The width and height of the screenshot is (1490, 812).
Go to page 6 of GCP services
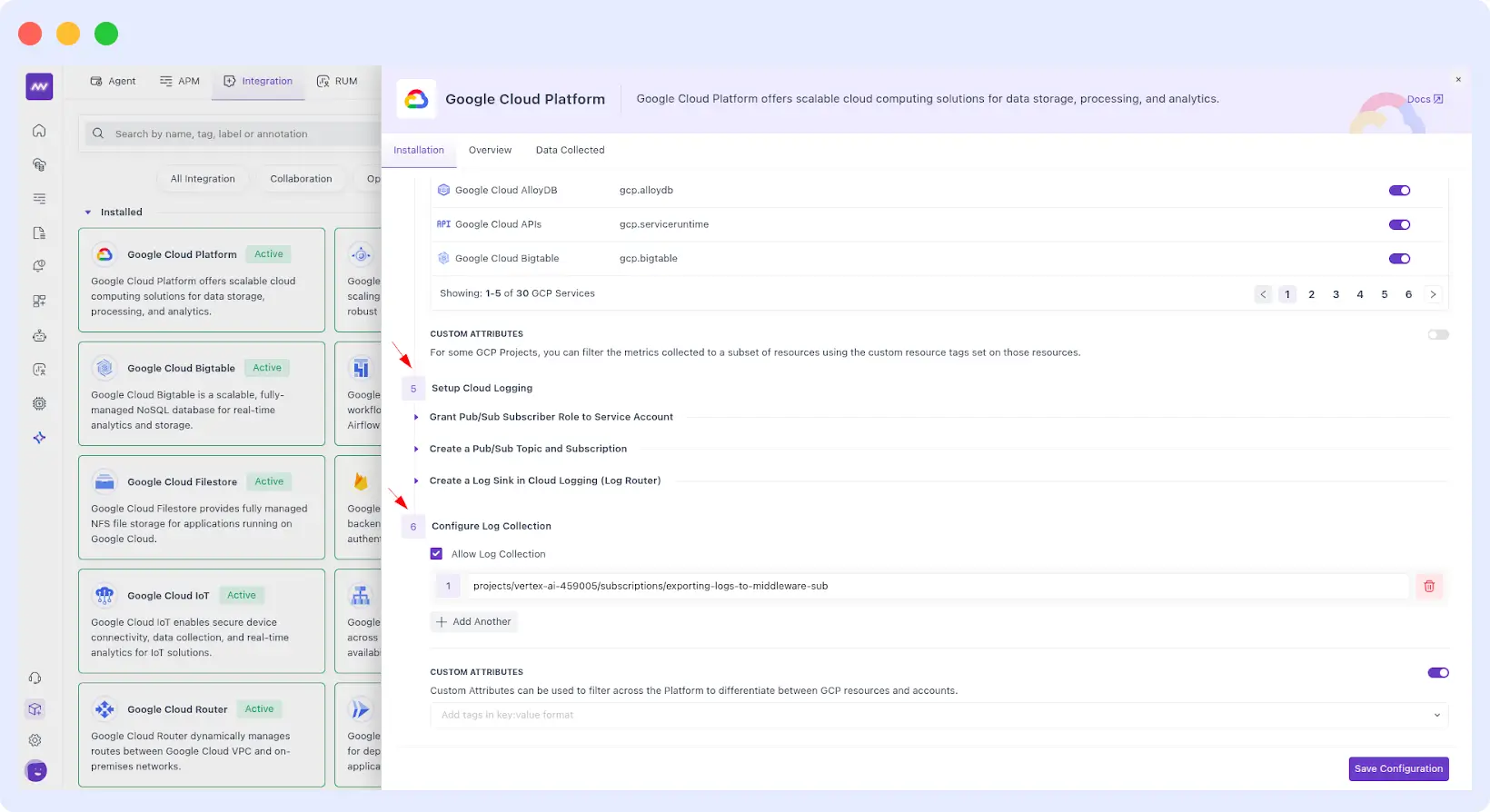tap(1408, 294)
